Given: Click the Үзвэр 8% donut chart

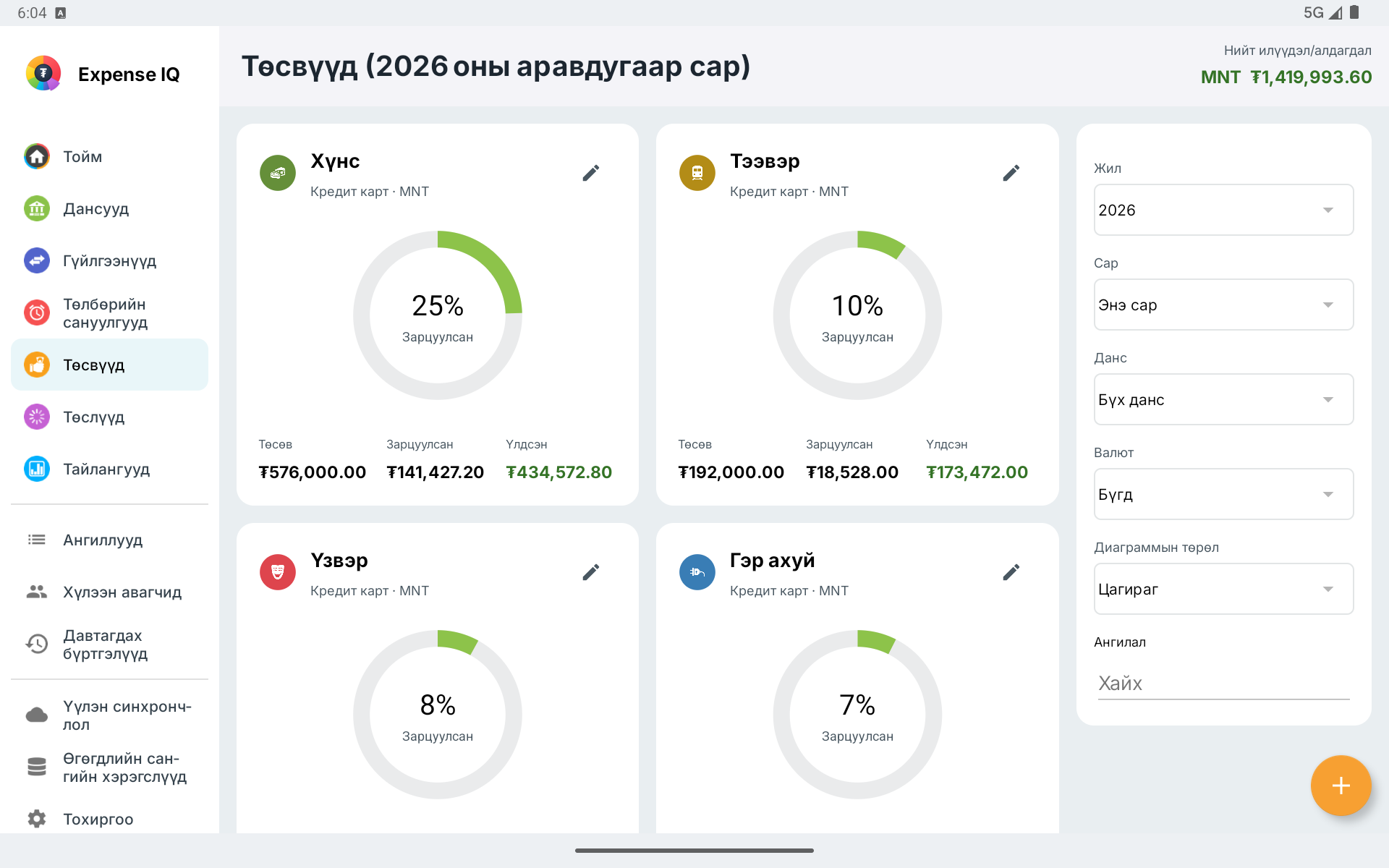Looking at the screenshot, I should 438,715.
